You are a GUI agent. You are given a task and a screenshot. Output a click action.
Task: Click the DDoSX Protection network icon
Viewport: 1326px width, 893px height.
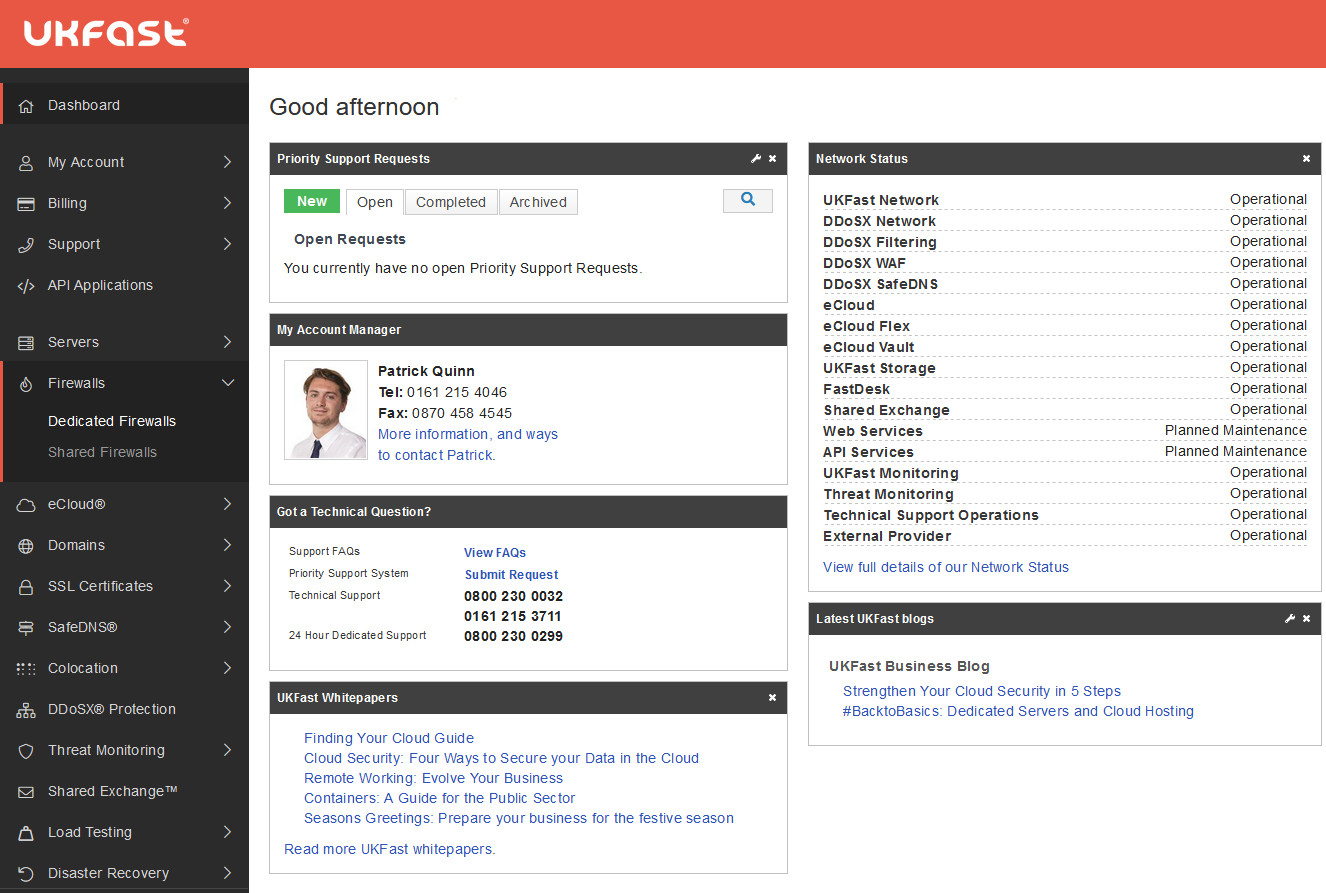27,710
